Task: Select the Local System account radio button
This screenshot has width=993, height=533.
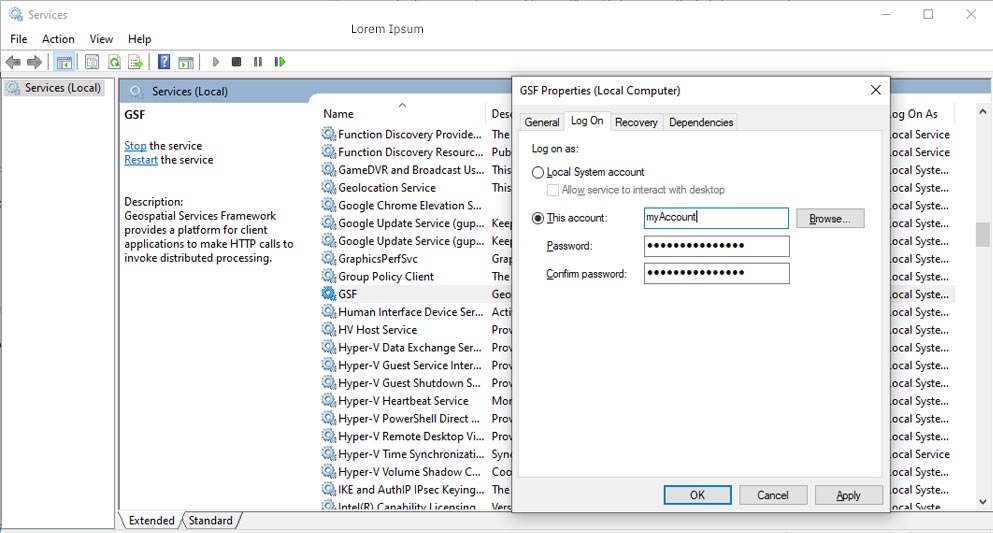Action: point(538,173)
